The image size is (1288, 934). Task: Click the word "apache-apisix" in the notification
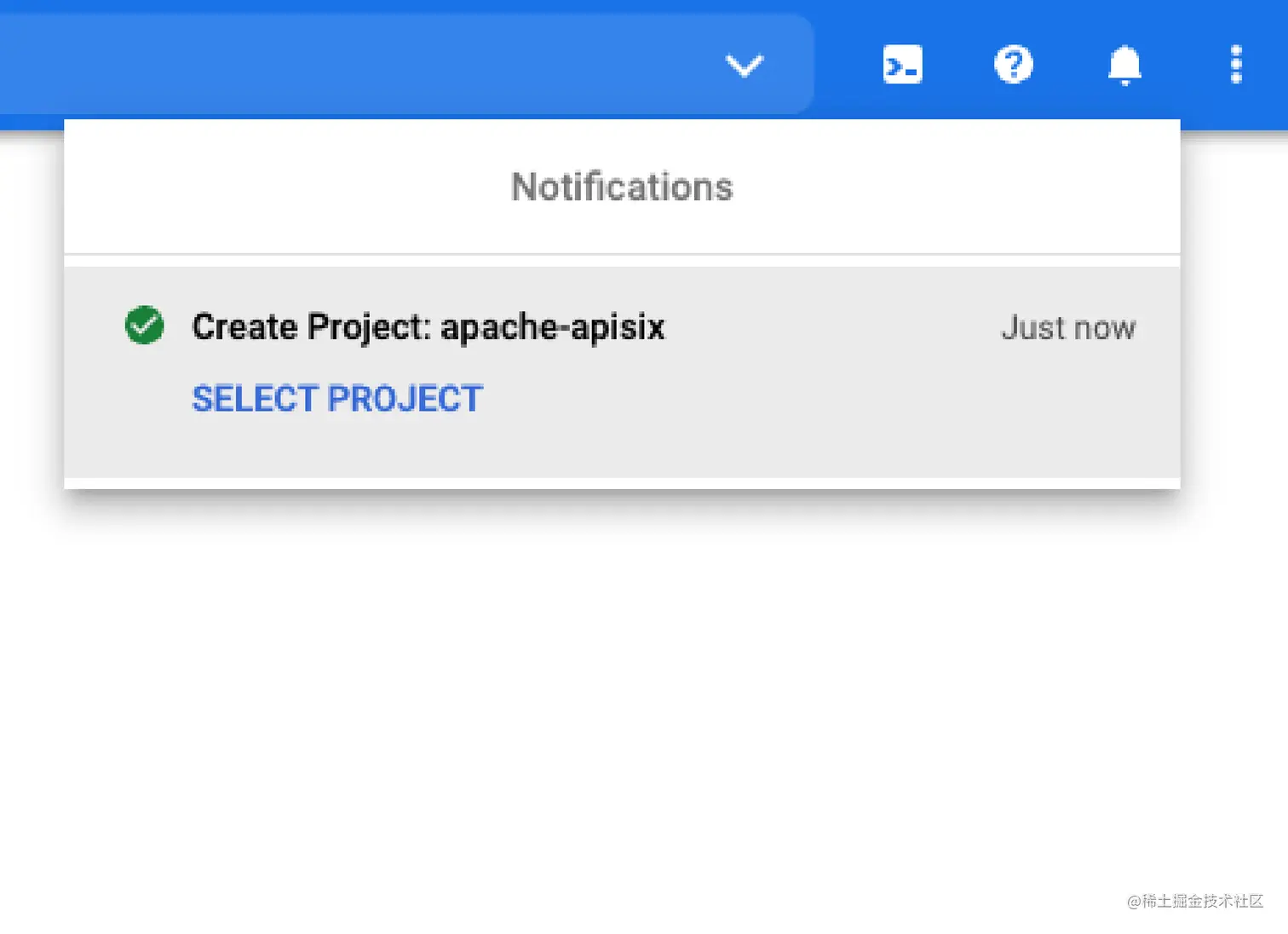553,327
